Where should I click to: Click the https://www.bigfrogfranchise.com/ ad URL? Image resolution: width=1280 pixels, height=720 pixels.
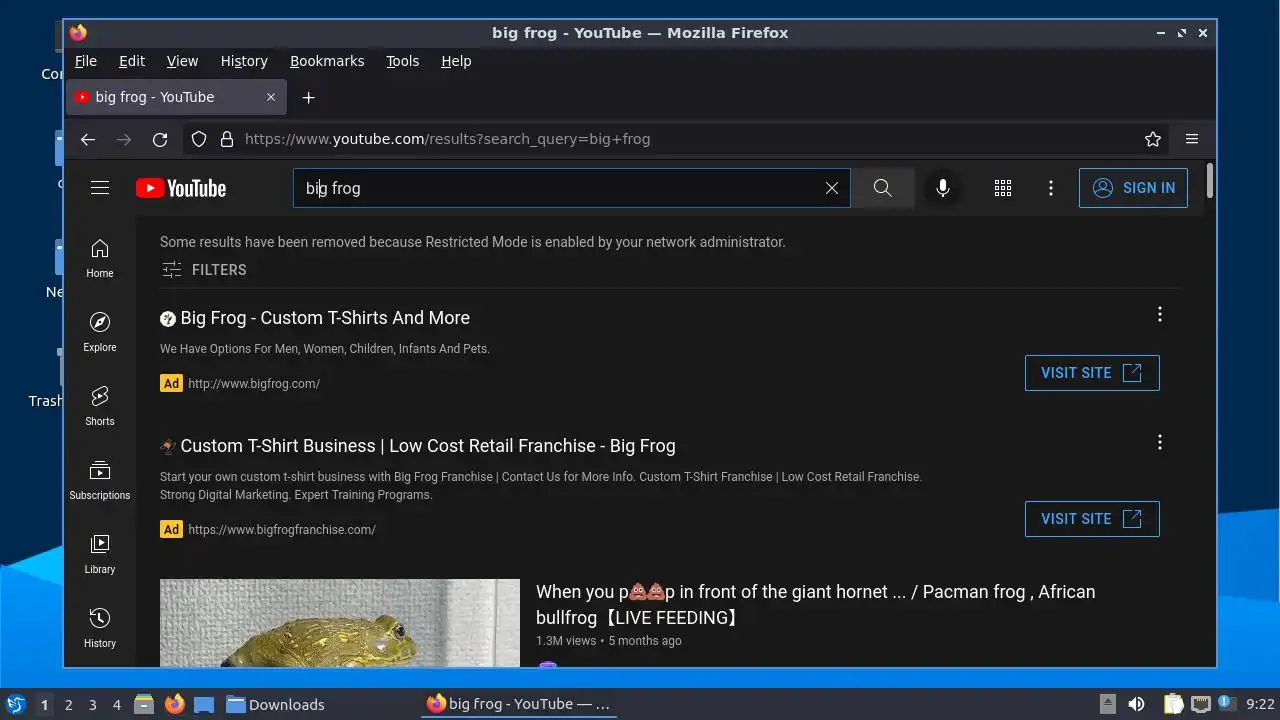tap(282, 530)
